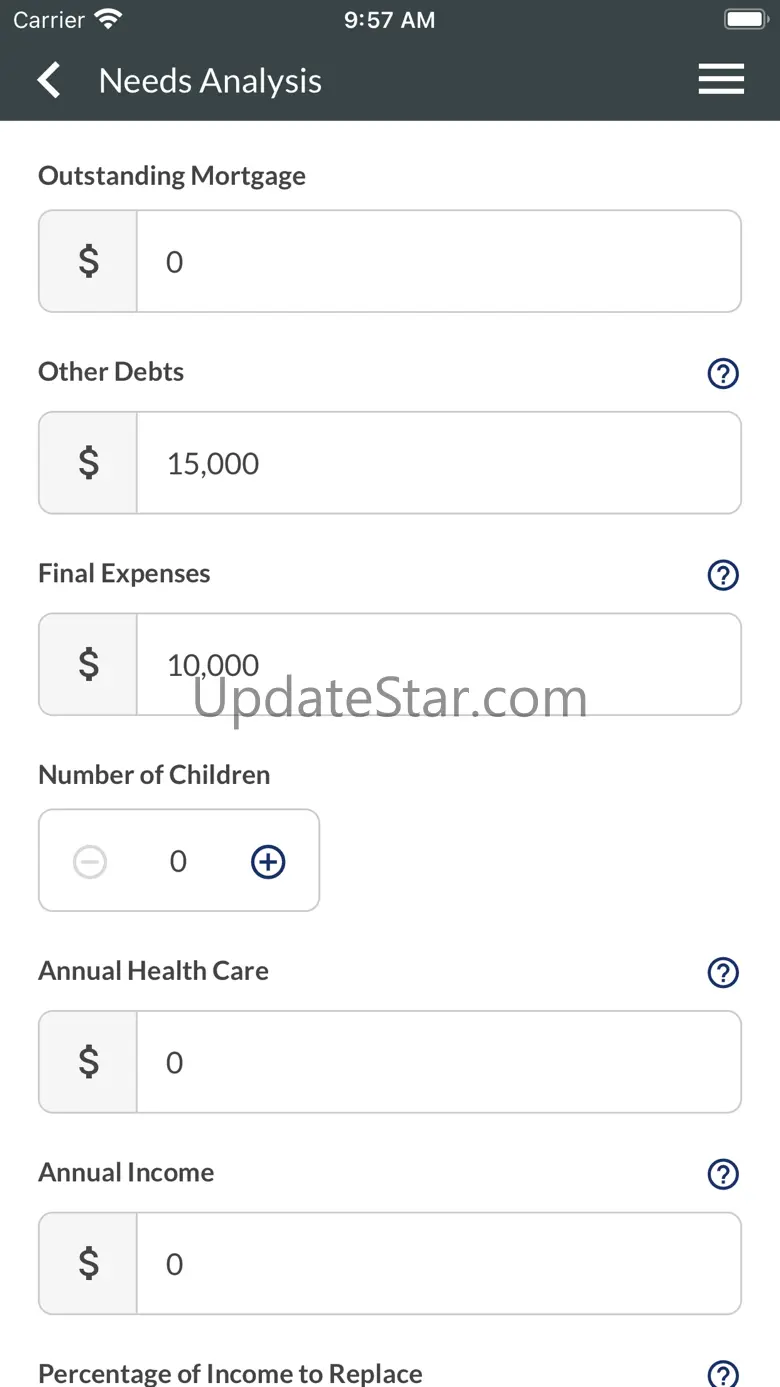Decrease Number of Children with minus
The image size is (780, 1387).
click(x=90, y=861)
